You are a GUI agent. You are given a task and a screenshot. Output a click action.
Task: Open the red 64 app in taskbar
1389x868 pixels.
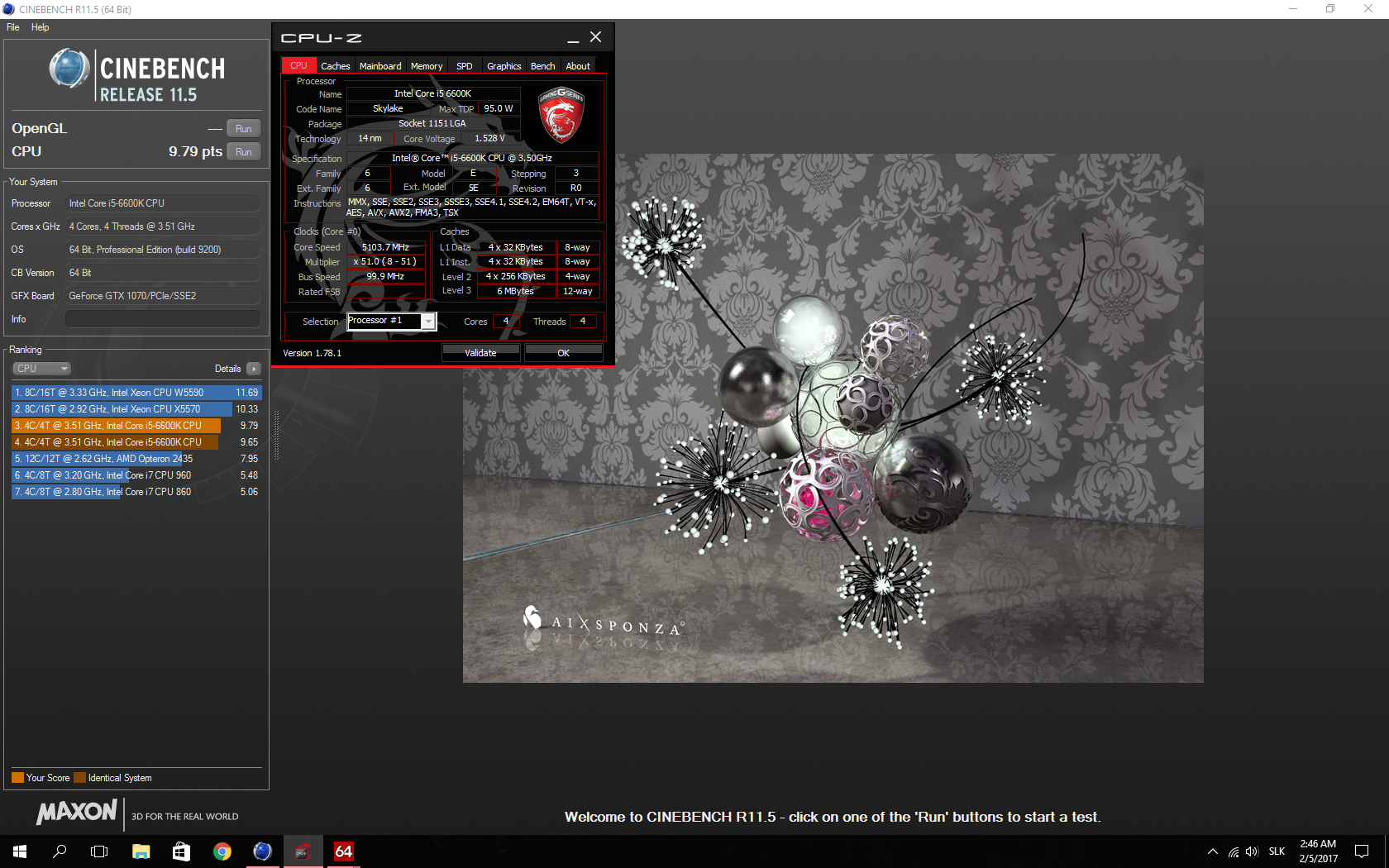tap(343, 851)
